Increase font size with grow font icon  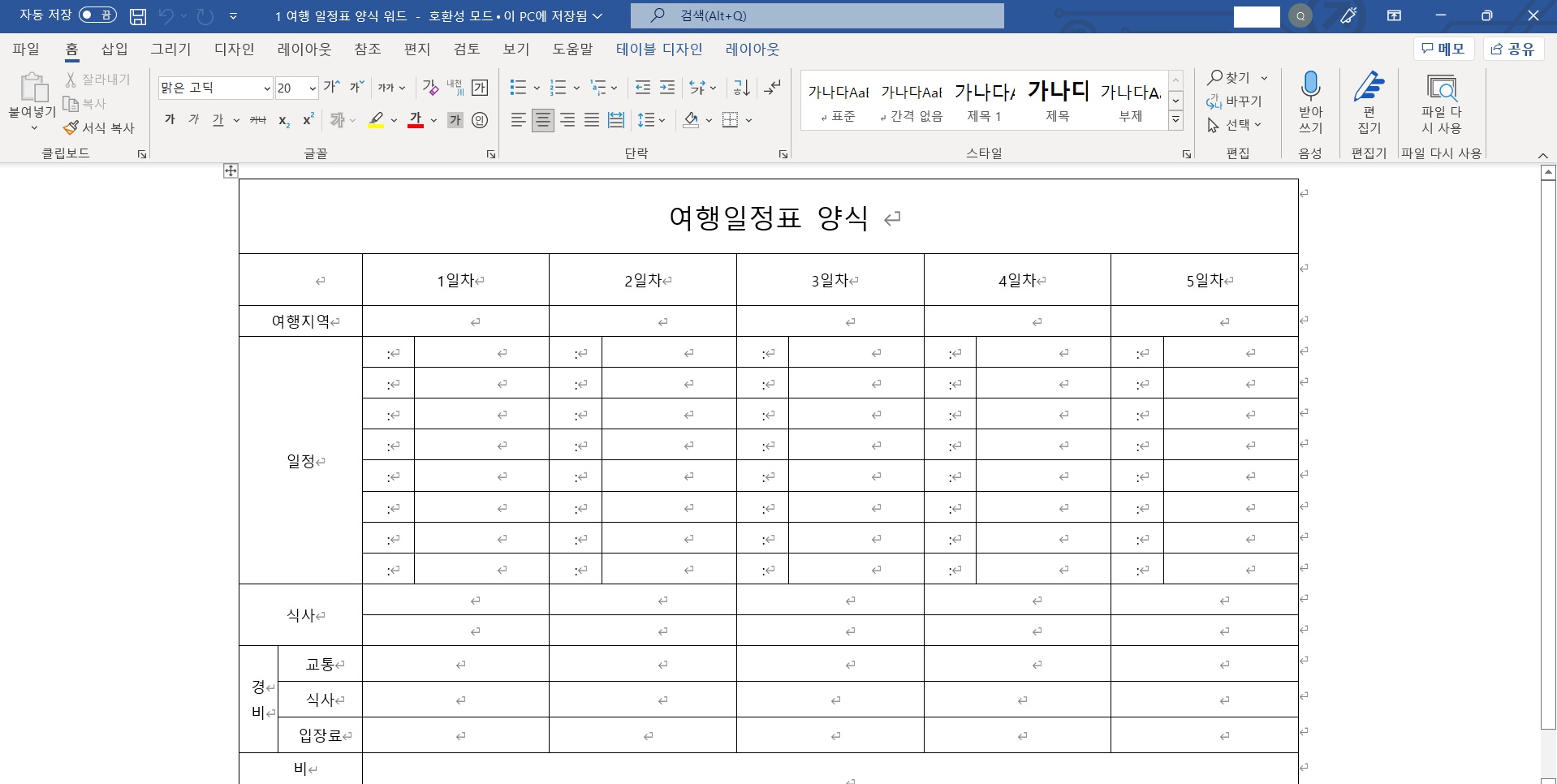[332, 87]
